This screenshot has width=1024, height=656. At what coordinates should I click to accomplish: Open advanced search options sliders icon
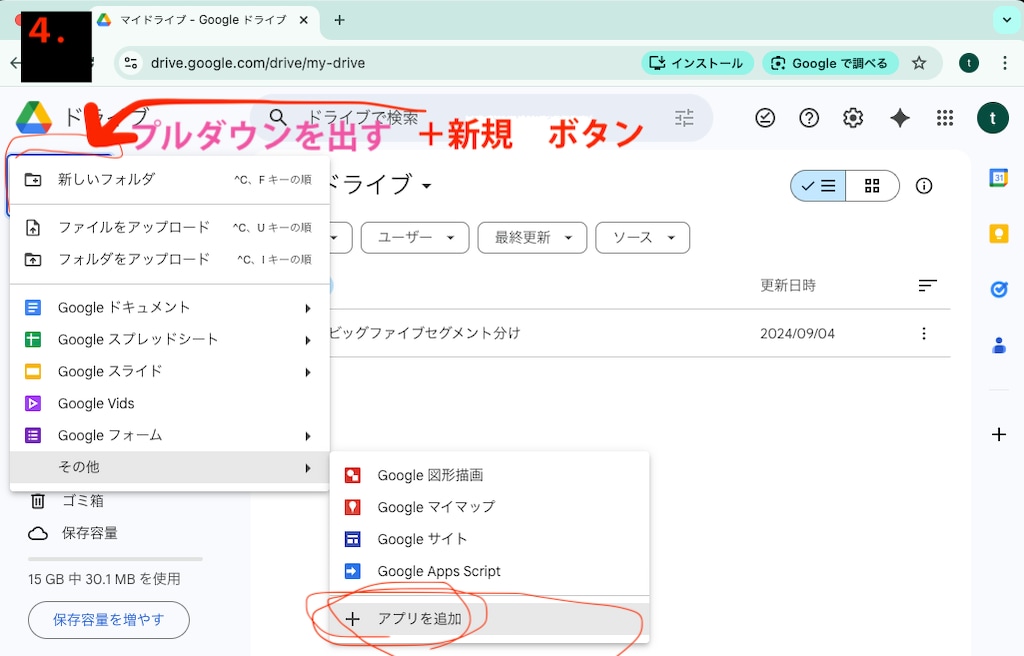(x=684, y=117)
